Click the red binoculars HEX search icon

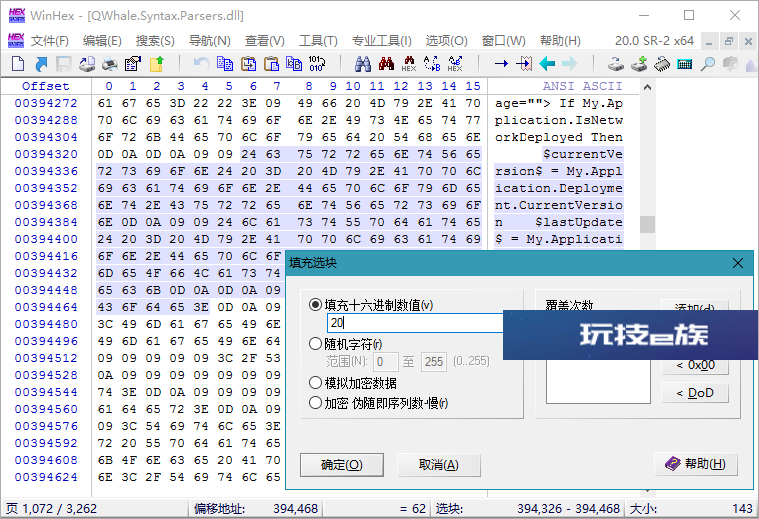(409, 63)
